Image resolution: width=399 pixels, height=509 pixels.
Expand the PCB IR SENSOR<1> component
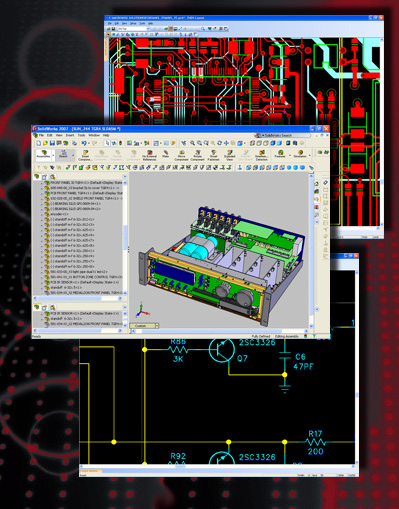pyautogui.click(x=42, y=282)
